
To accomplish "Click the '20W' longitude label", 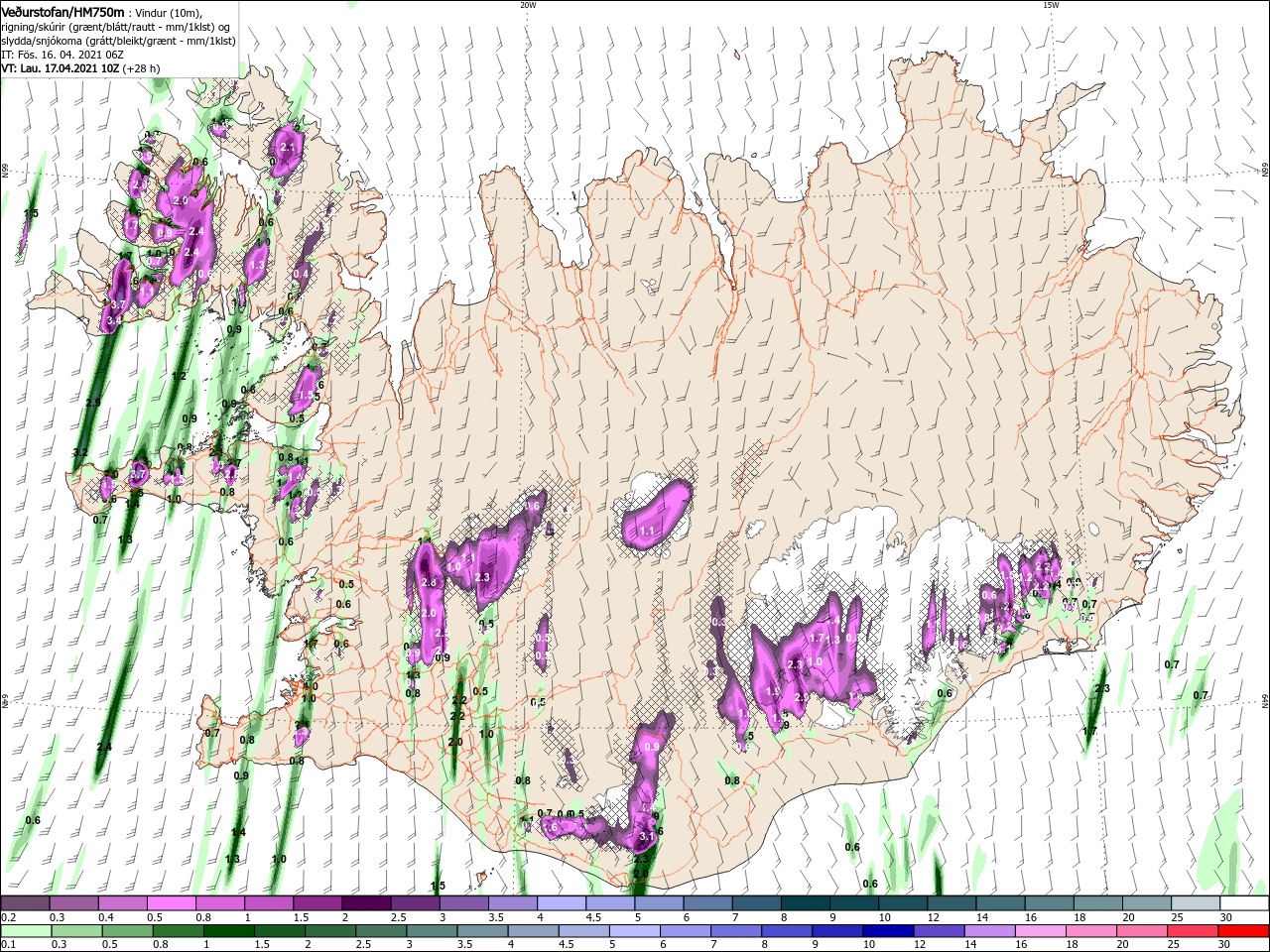I will click(528, 5).
